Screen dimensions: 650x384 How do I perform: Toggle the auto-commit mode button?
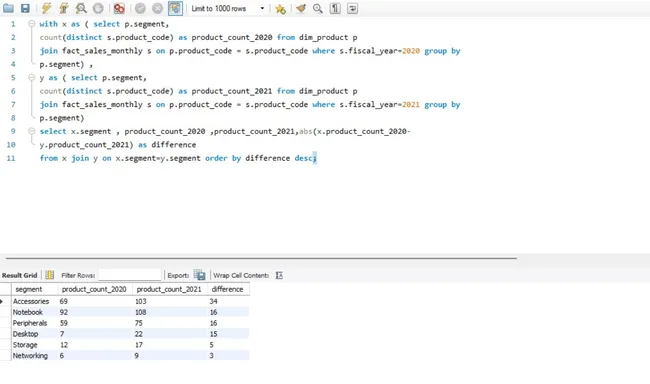pos(175,8)
